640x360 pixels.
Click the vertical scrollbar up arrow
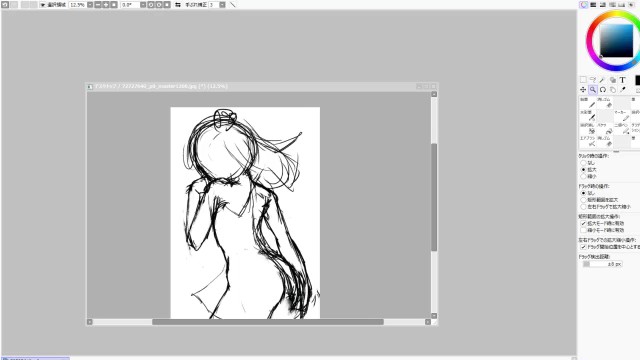[434, 94]
